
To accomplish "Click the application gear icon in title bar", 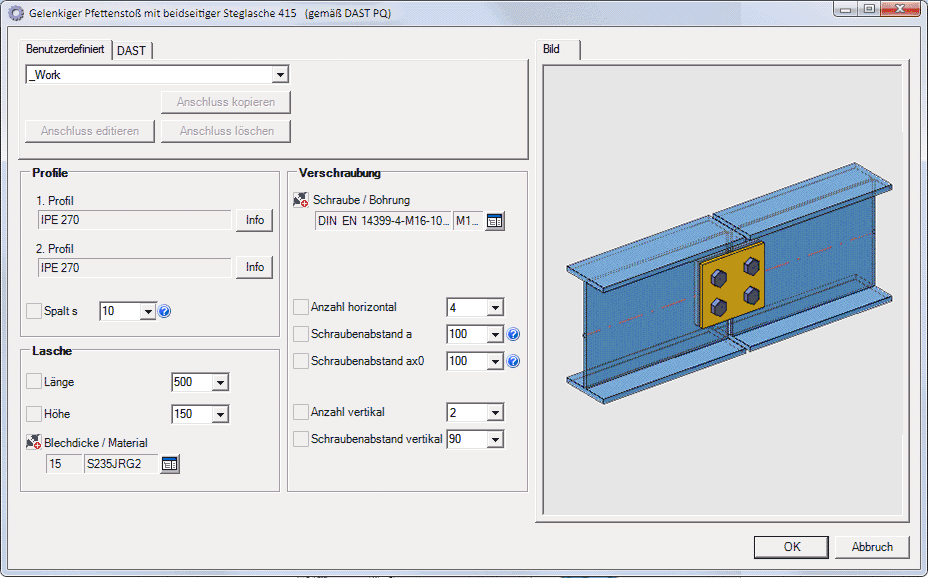I will pos(16,11).
